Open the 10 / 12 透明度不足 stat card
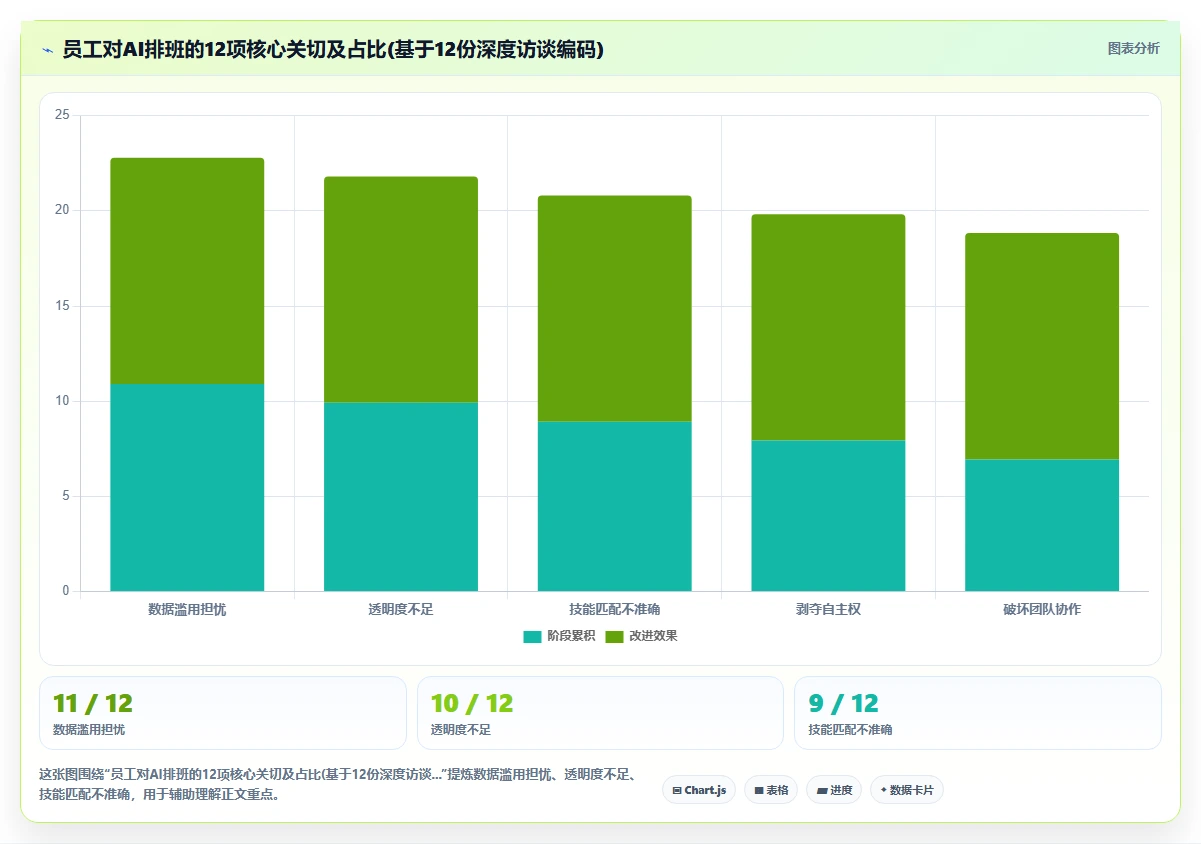Screen dimensions: 1201x844 click(x=600, y=713)
